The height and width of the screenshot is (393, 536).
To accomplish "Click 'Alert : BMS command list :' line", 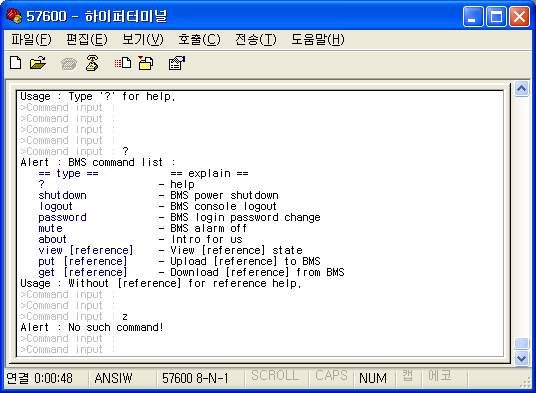I will (98, 162).
